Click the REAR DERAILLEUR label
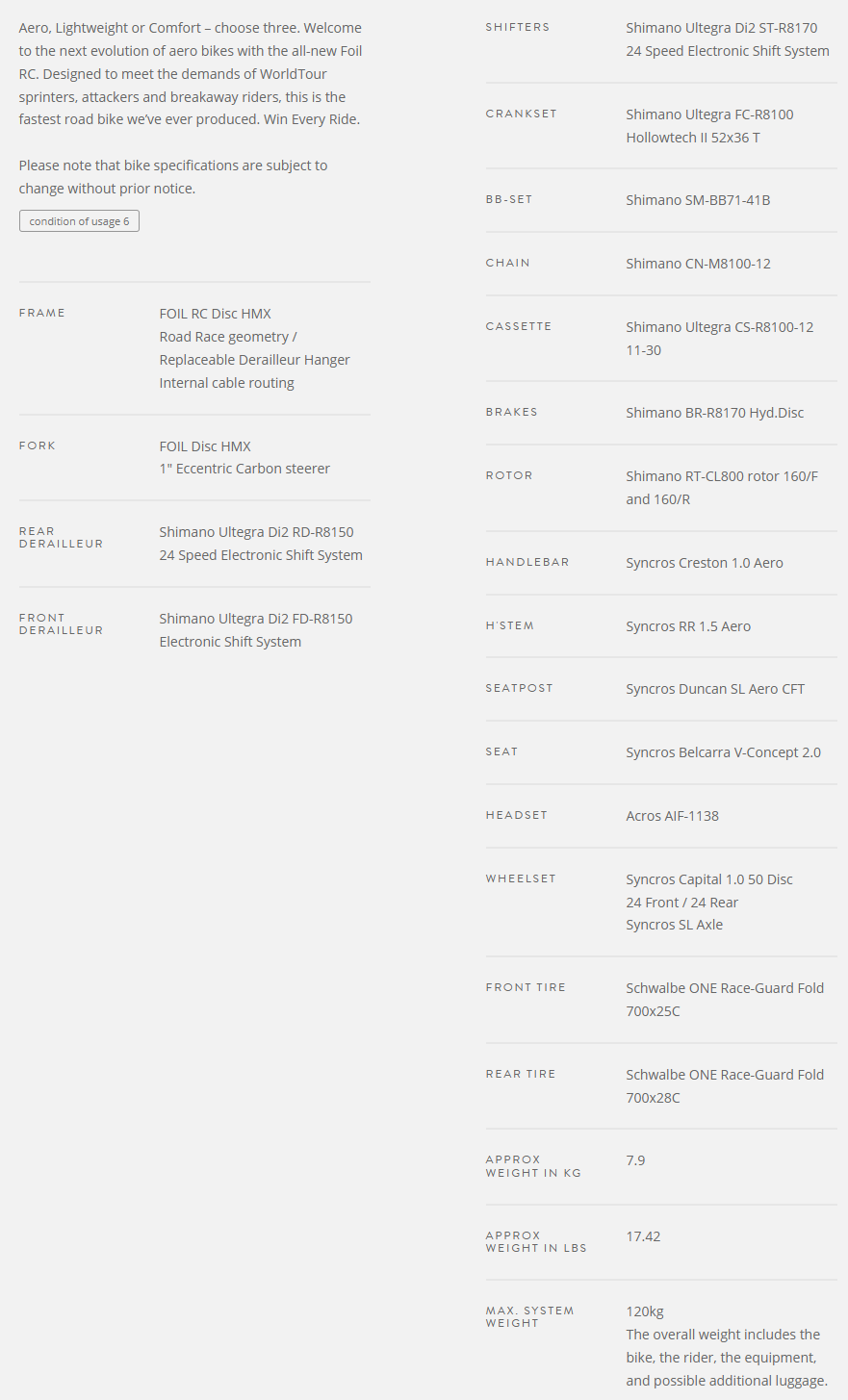848x1400 pixels. tap(61, 538)
